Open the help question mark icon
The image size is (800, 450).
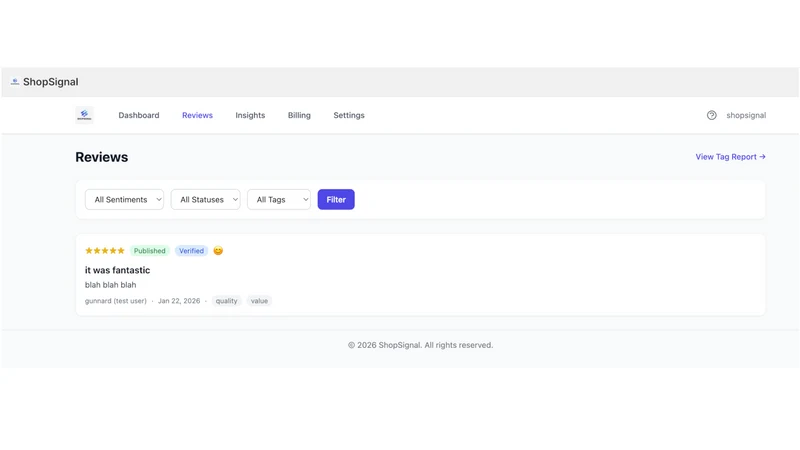click(x=711, y=115)
